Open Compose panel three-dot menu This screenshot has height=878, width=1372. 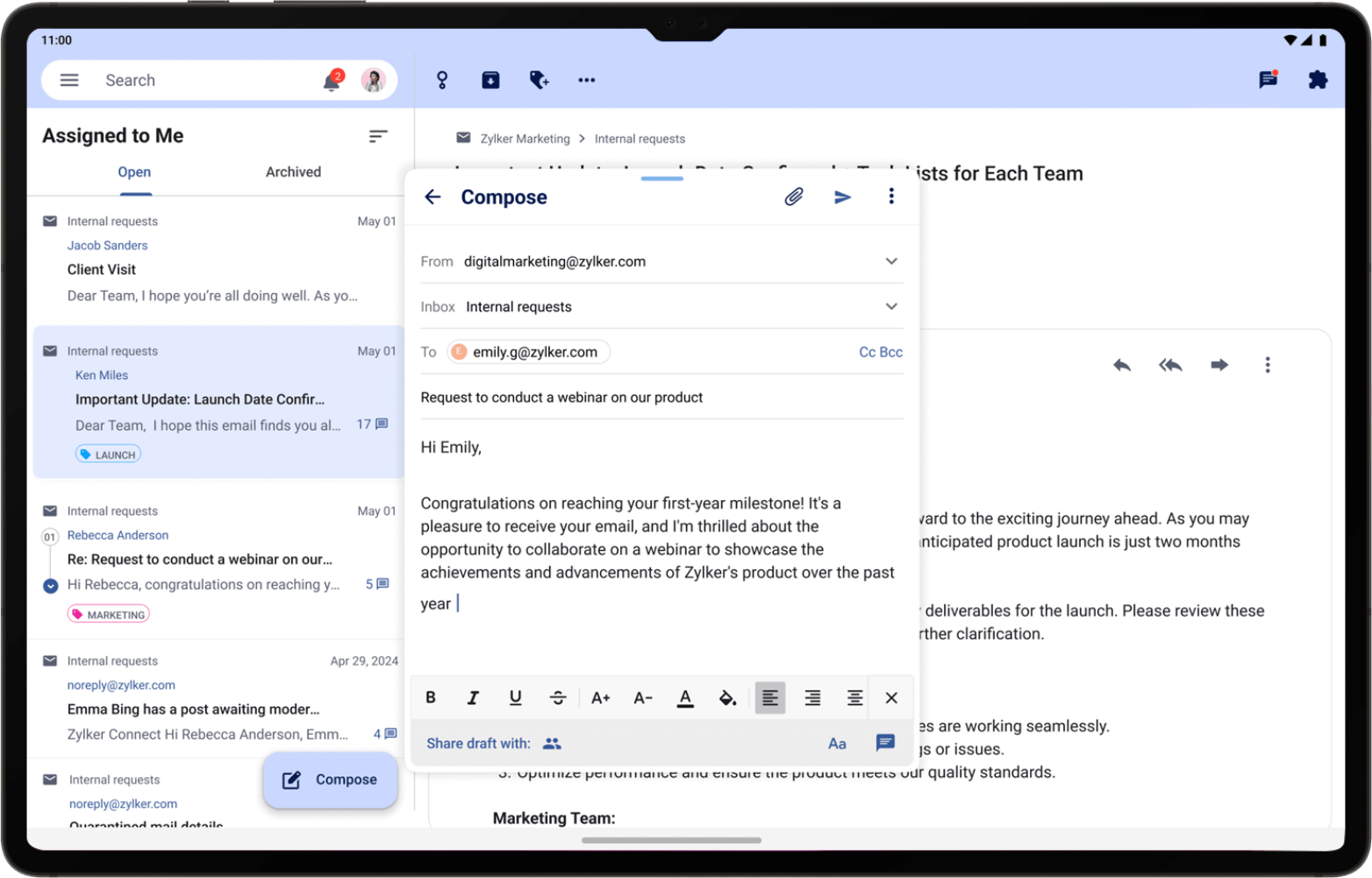891,196
